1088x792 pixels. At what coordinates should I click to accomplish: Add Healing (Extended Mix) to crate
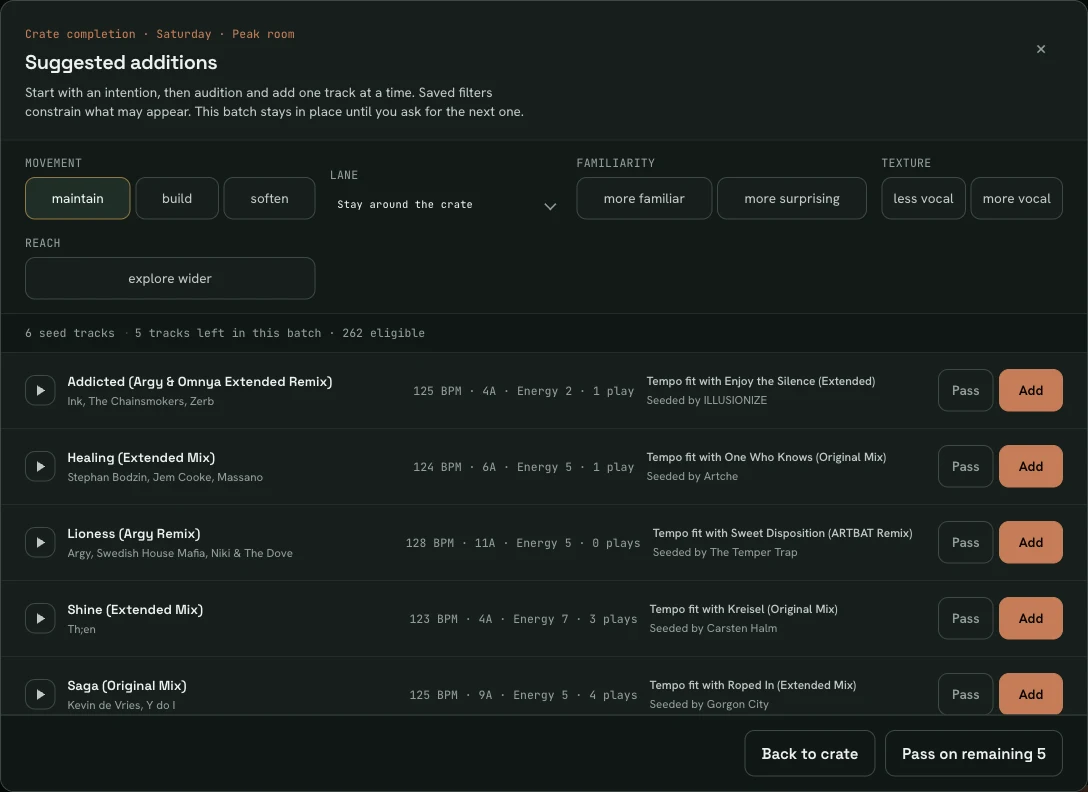click(x=1030, y=466)
